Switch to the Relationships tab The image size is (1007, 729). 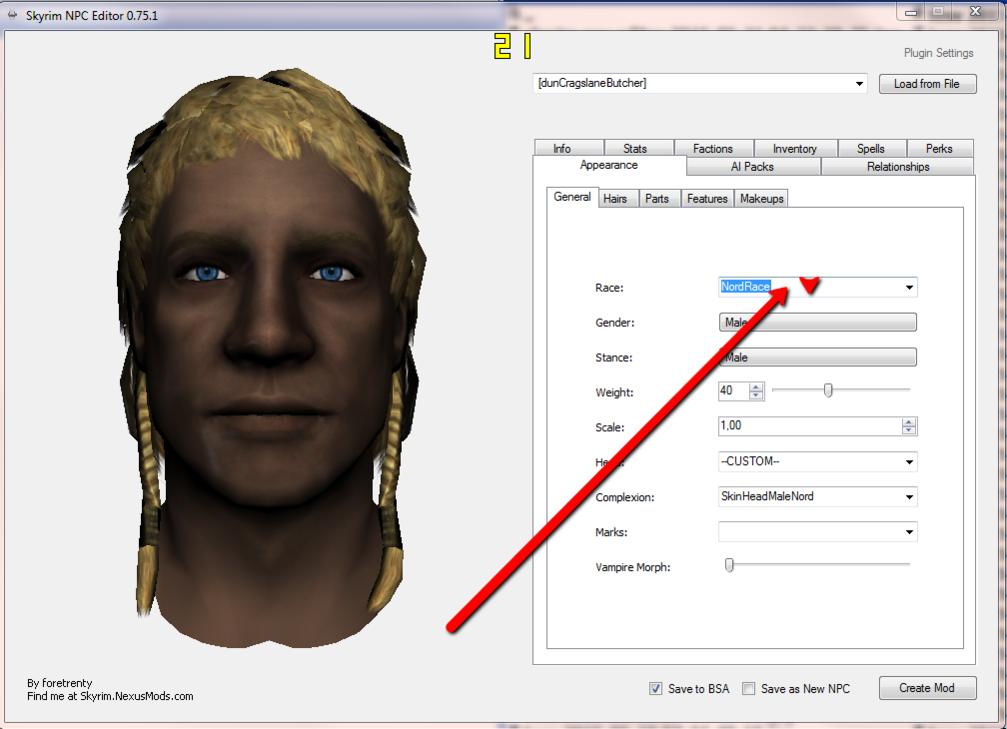897,167
